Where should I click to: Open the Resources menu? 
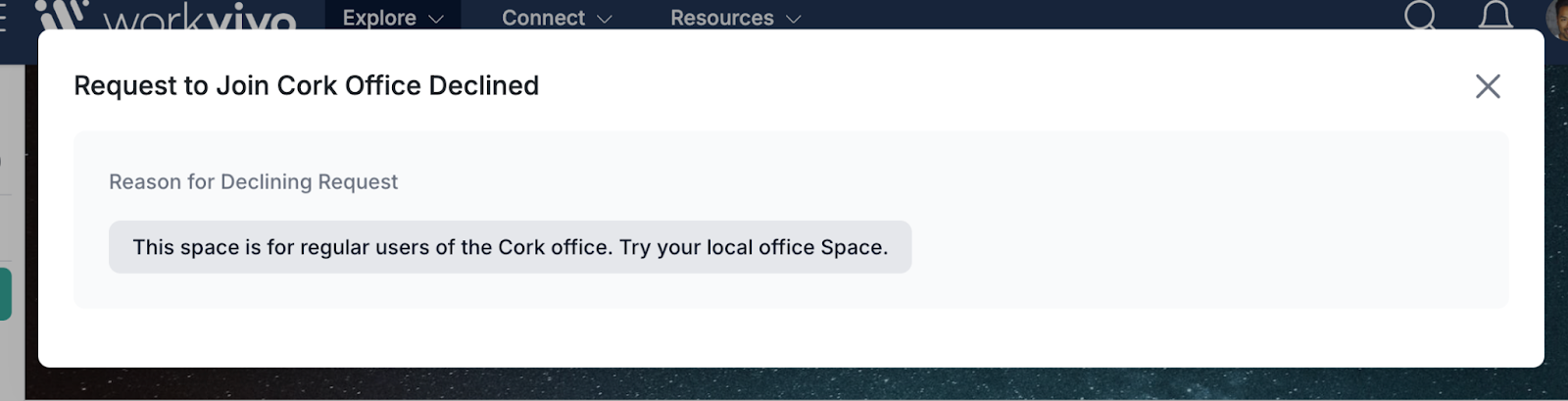[x=735, y=18]
